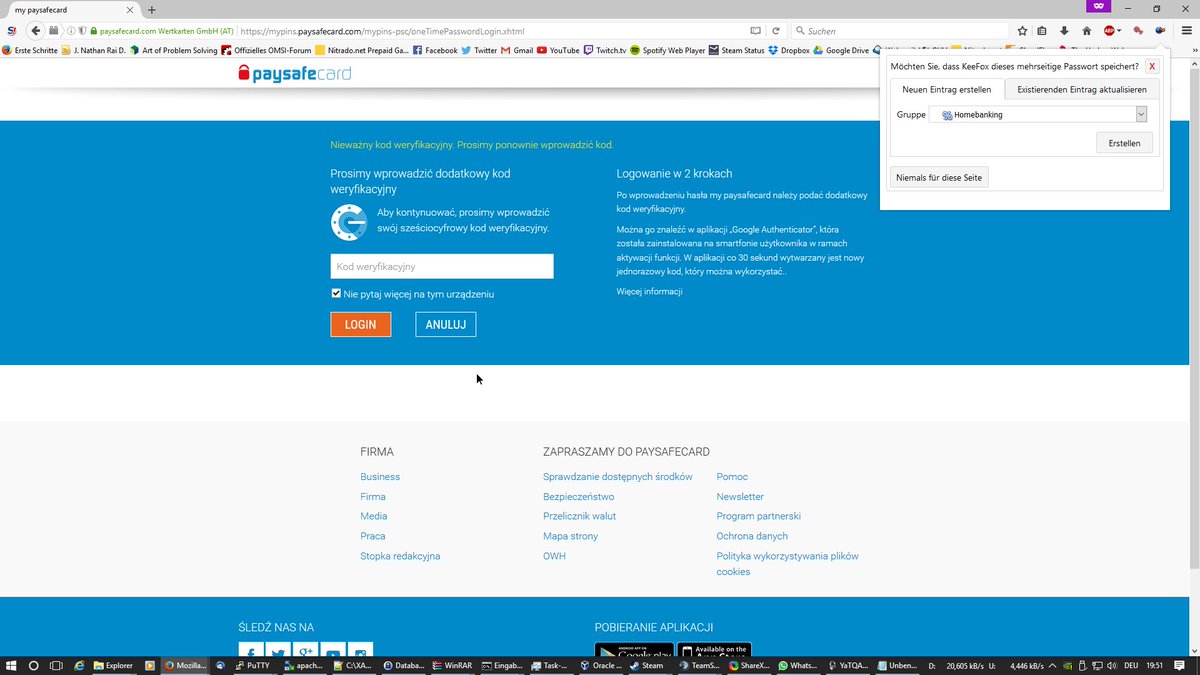This screenshot has height=675, width=1200.
Task: Open the Business footer link
Action: click(380, 477)
